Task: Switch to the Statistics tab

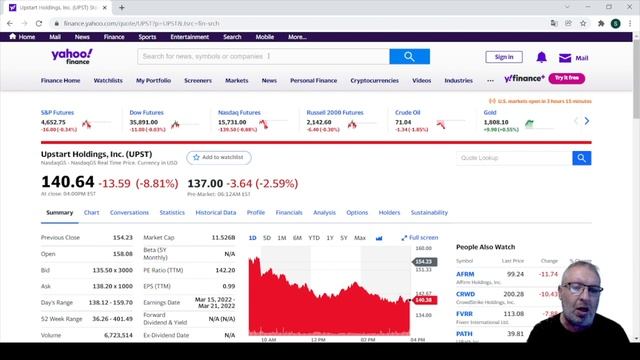Action: point(172,213)
